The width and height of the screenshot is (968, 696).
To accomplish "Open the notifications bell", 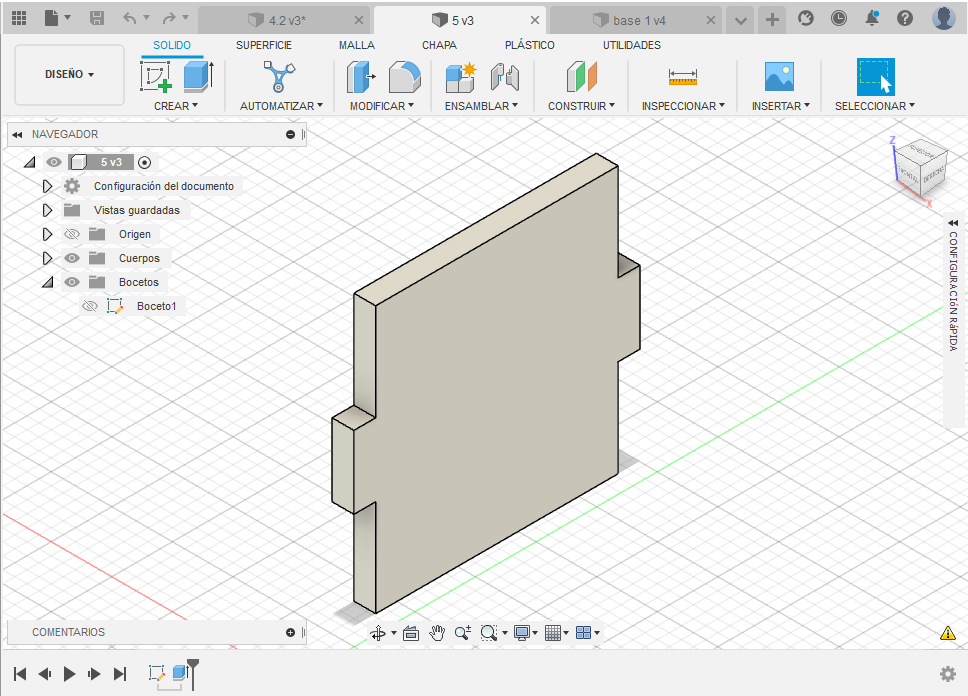I will pos(872,19).
